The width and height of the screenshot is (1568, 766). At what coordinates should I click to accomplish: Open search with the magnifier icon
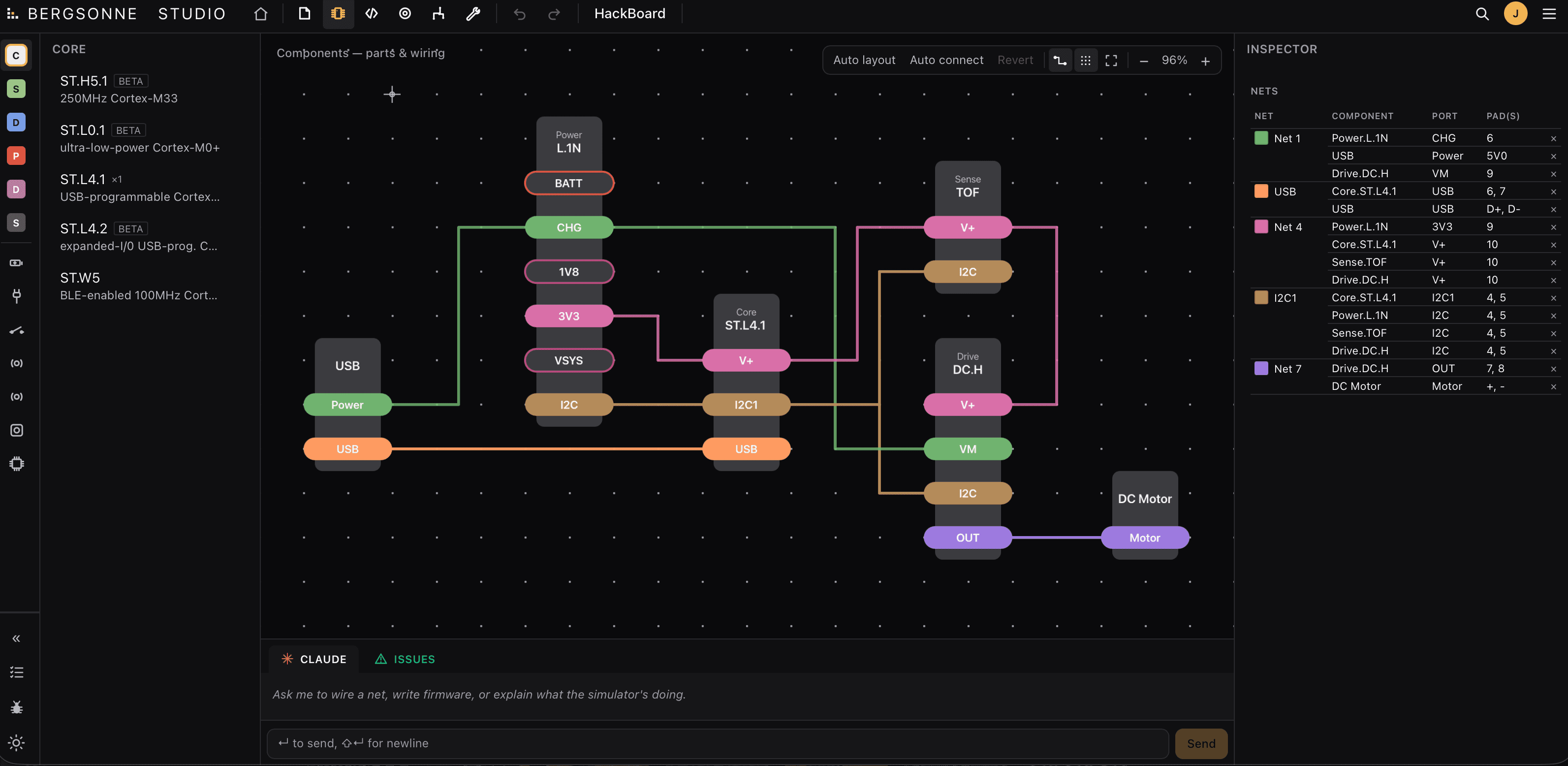[x=1482, y=13]
